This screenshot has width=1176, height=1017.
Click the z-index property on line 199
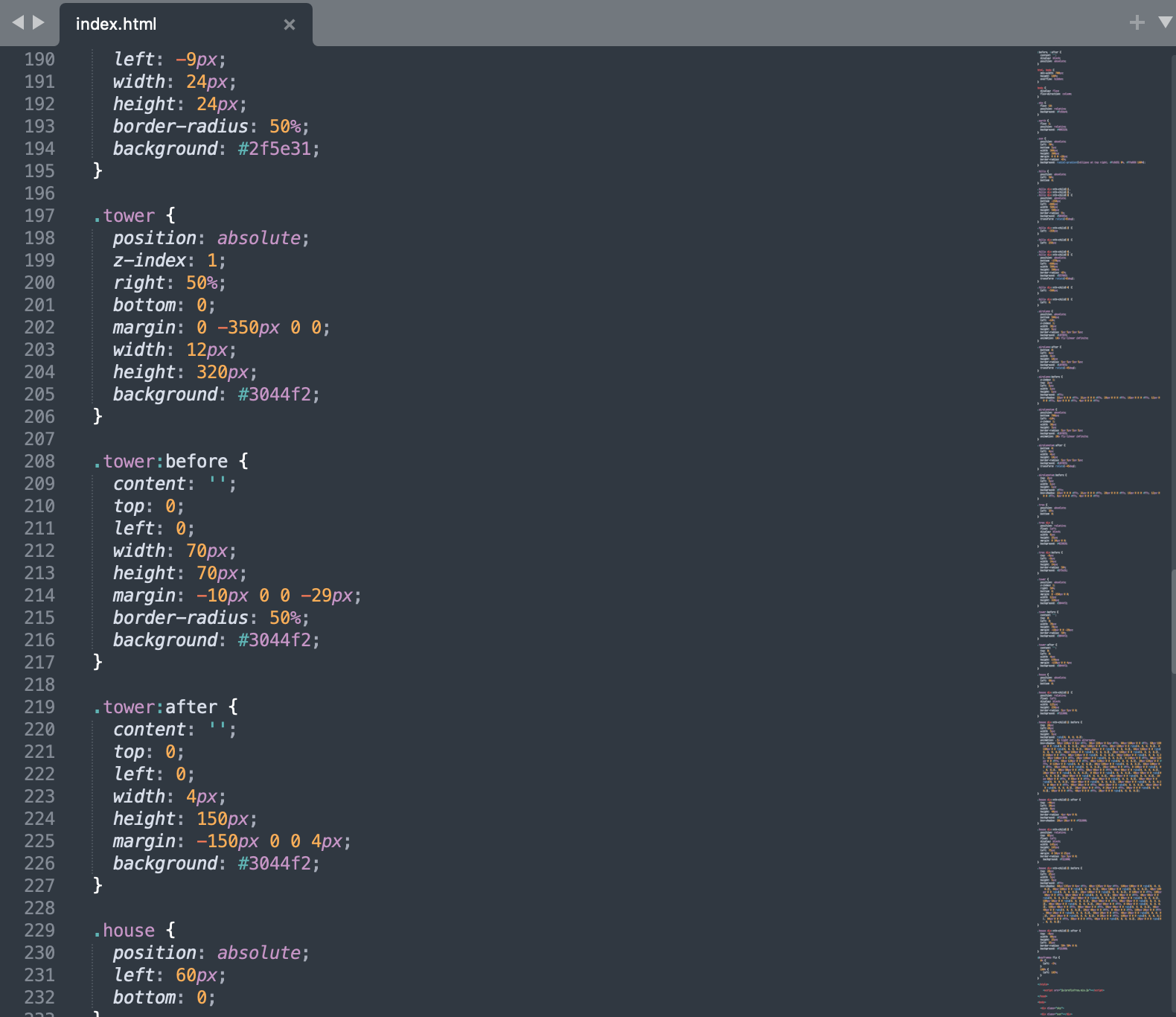(150, 261)
